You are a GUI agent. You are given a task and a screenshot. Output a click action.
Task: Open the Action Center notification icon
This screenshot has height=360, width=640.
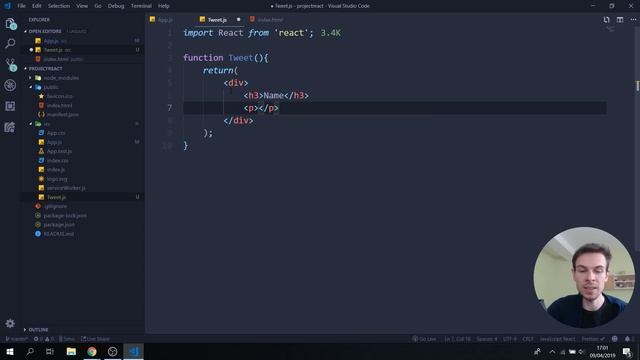pyautogui.click(x=627, y=351)
